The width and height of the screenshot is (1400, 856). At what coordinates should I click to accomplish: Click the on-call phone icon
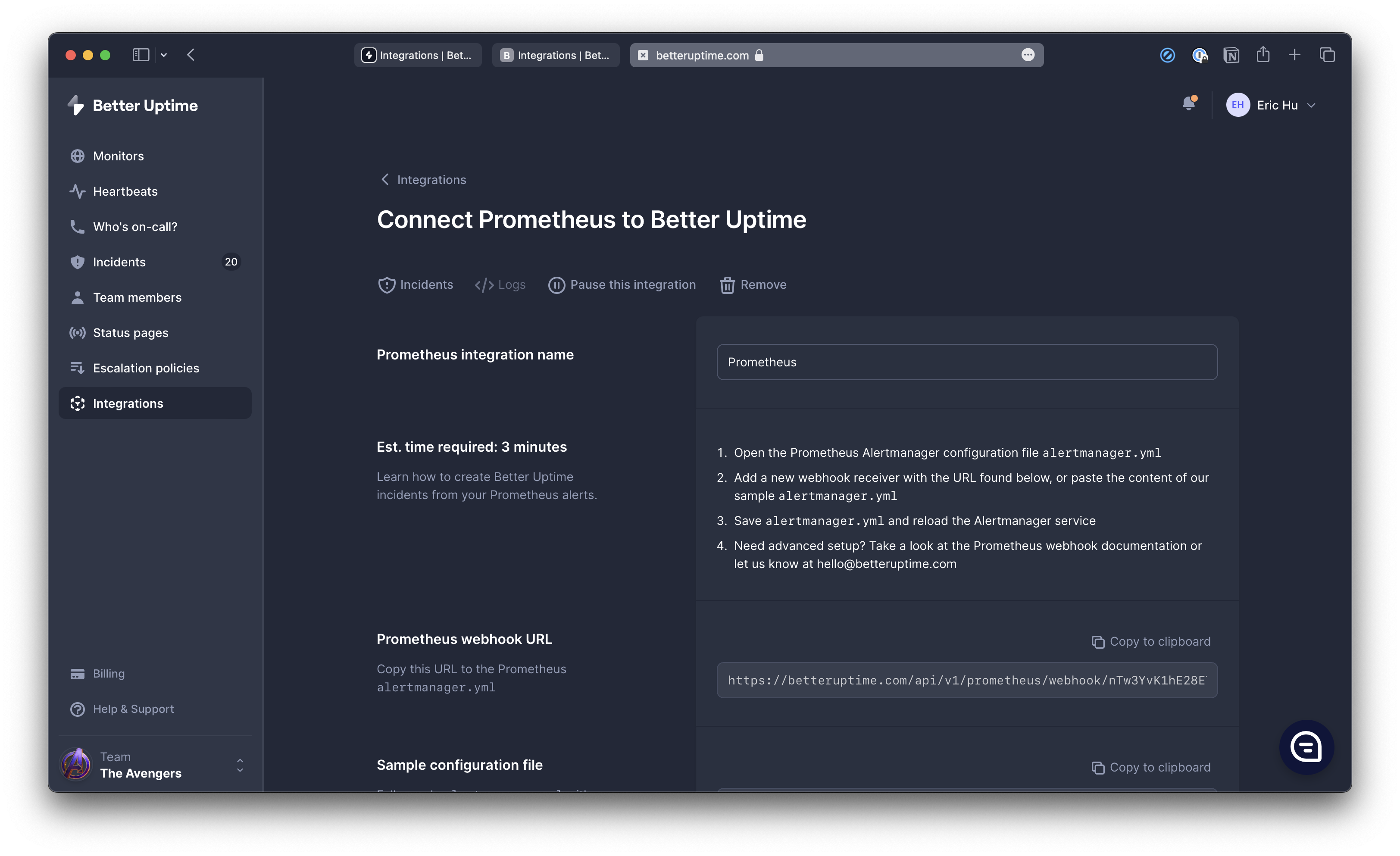[x=77, y=227]
